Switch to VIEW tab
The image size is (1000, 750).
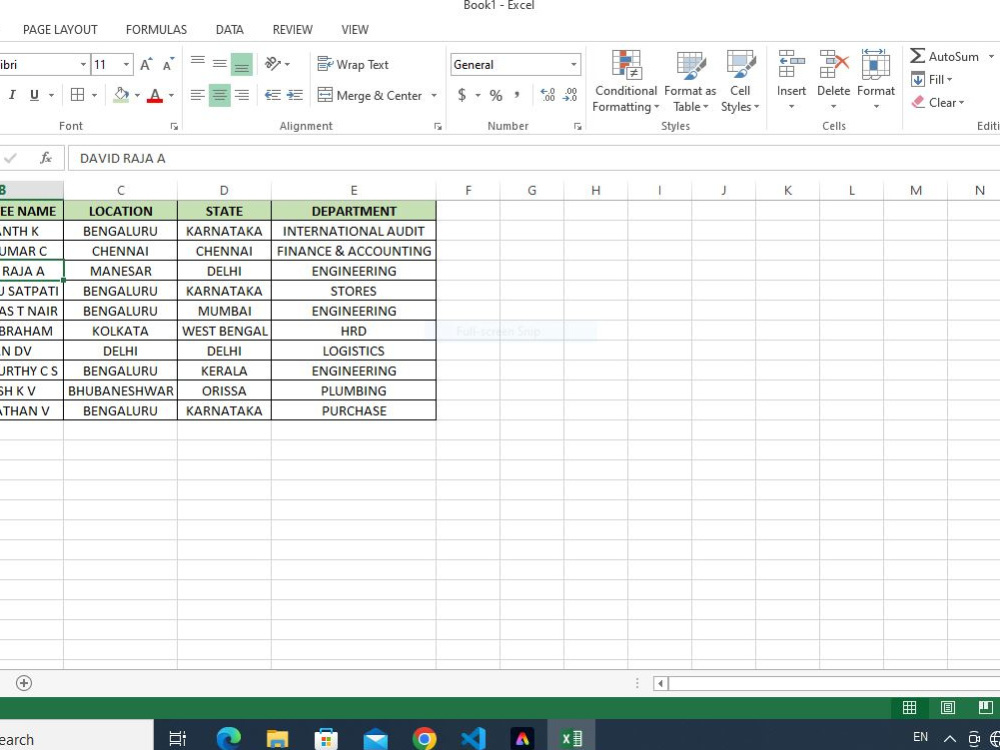pyautogui.click(x=355, y=29)
